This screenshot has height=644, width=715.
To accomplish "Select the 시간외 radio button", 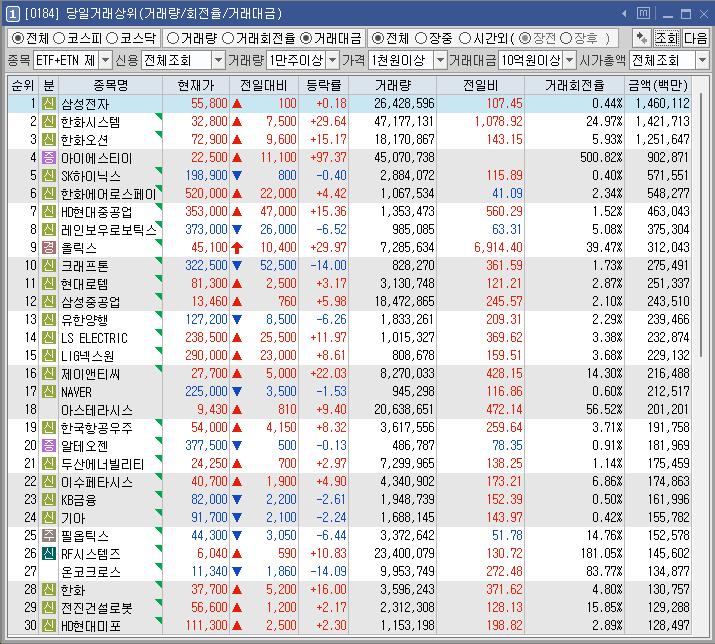I will point(465,38).
